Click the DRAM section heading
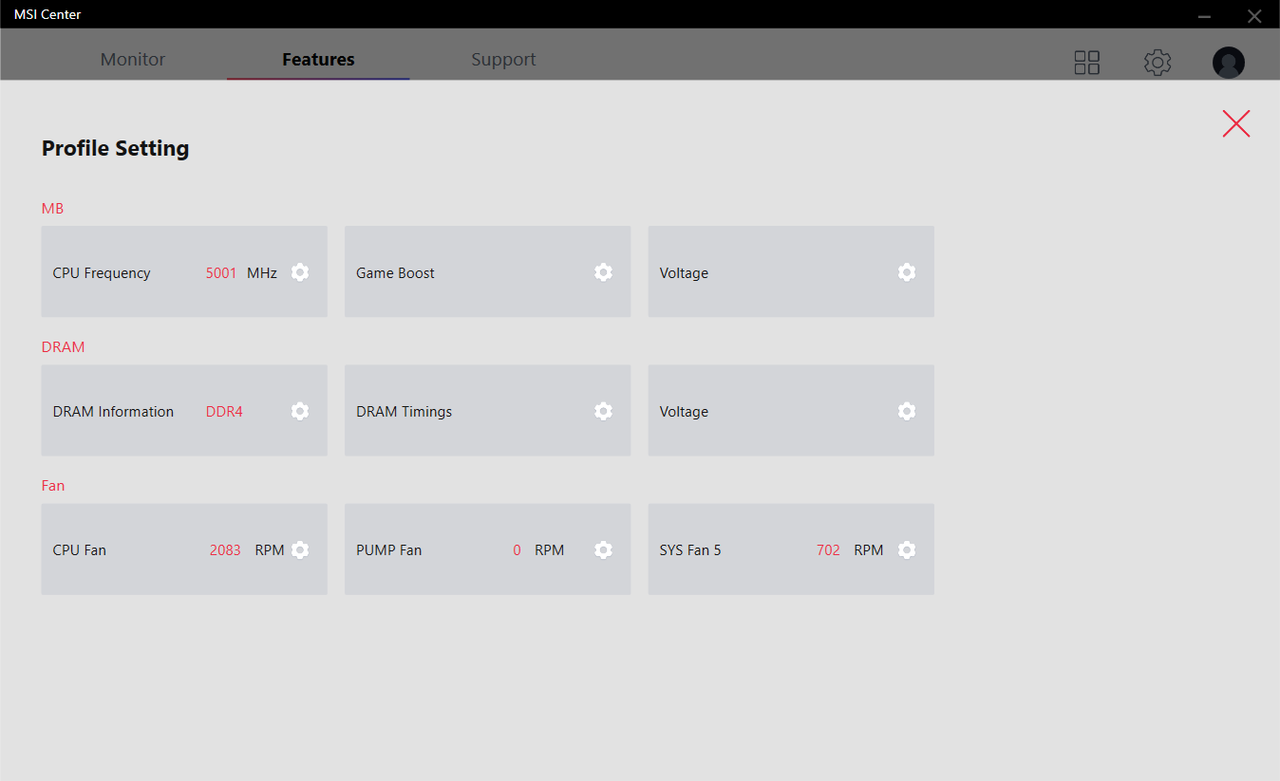1280x781 pixels. (x=63, y=347)
